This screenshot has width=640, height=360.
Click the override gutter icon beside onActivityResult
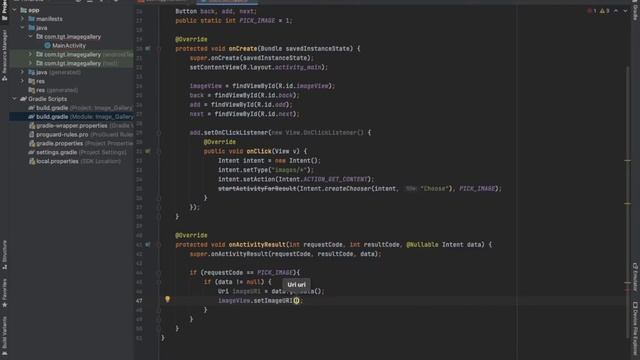tap(148, 244)
